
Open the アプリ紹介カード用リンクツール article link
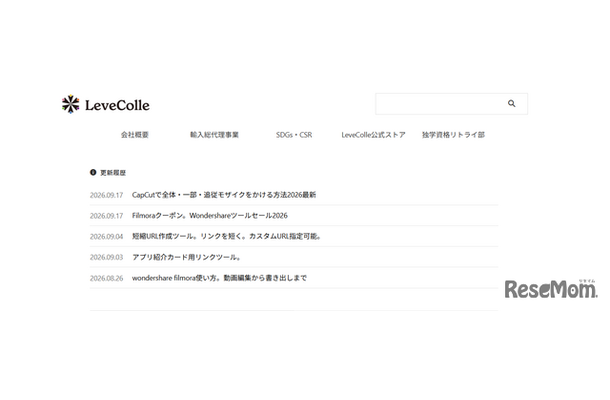pyautogui.click(x=187, y=257)
